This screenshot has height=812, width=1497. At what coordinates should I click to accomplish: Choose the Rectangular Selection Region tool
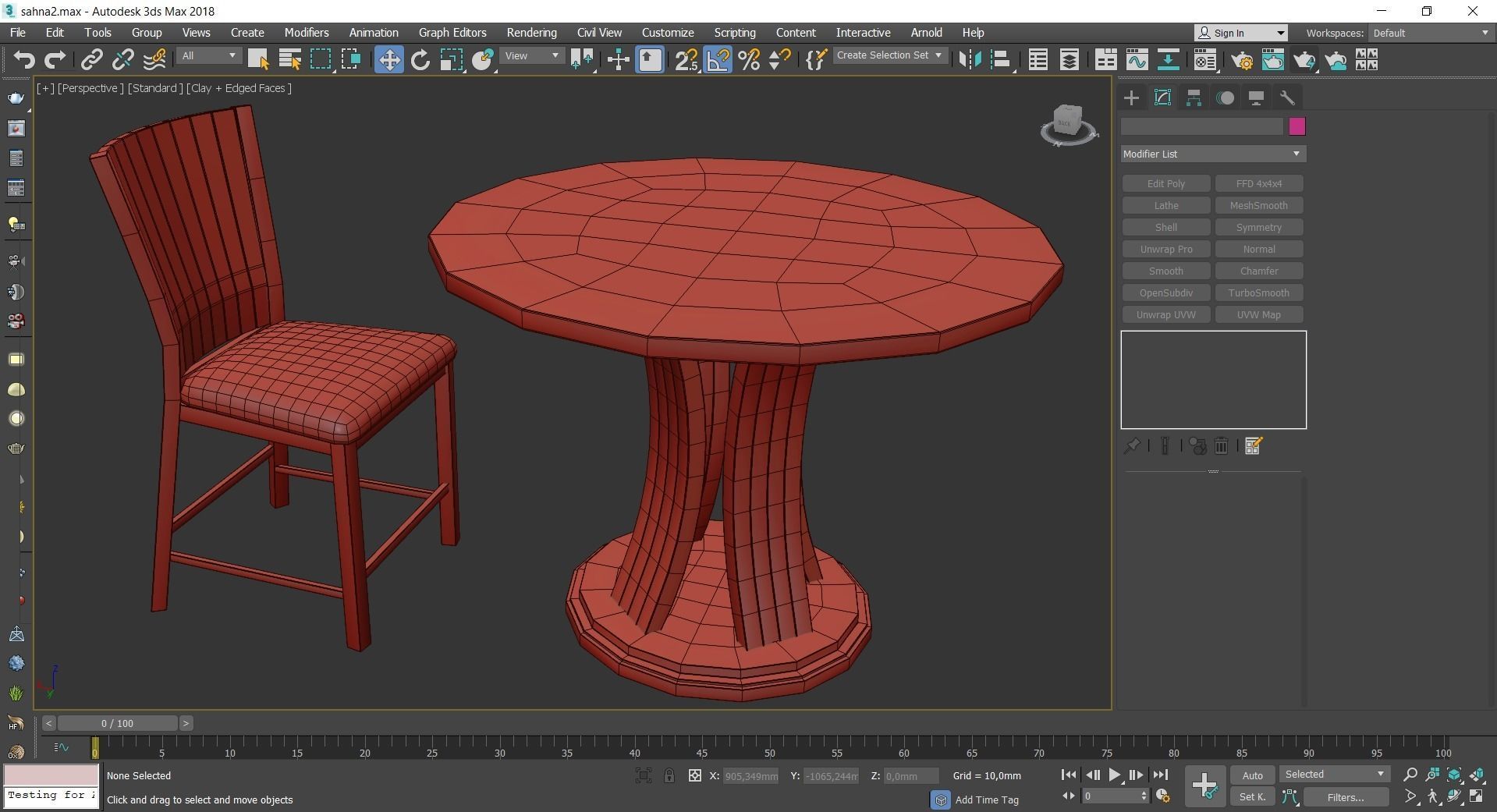point(321,60)
